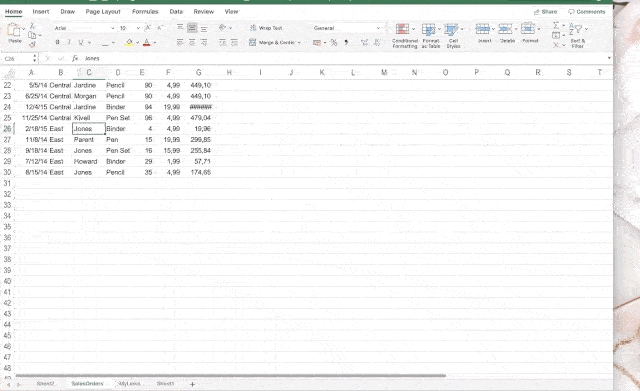Viewport: 640px width, 391px height.
Task: Decrease decimal places
Action: click(377, 42)
